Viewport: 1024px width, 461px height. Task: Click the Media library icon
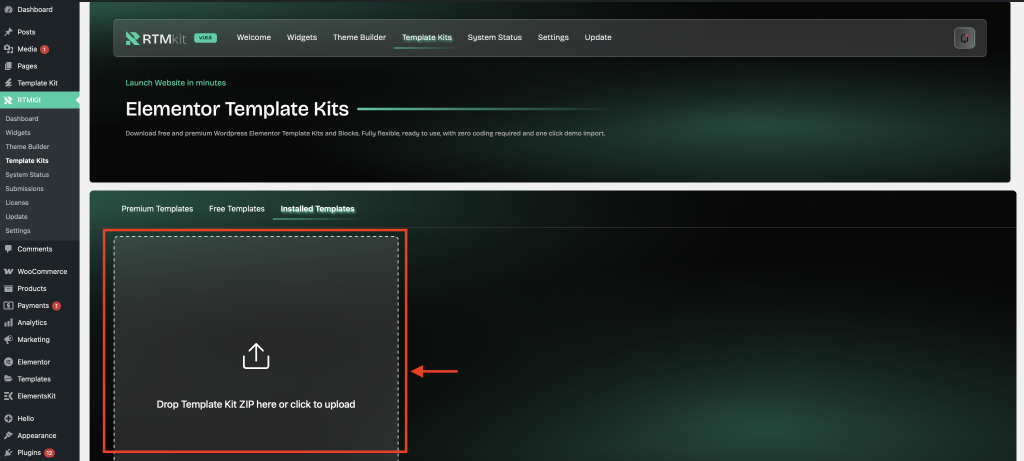coord(8,49)
